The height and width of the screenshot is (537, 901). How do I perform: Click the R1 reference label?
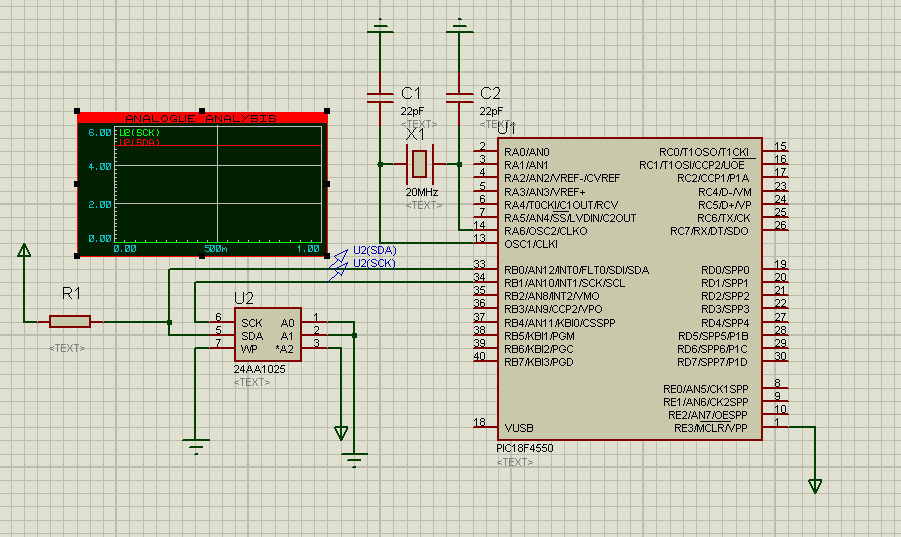[x=71, y=293]
